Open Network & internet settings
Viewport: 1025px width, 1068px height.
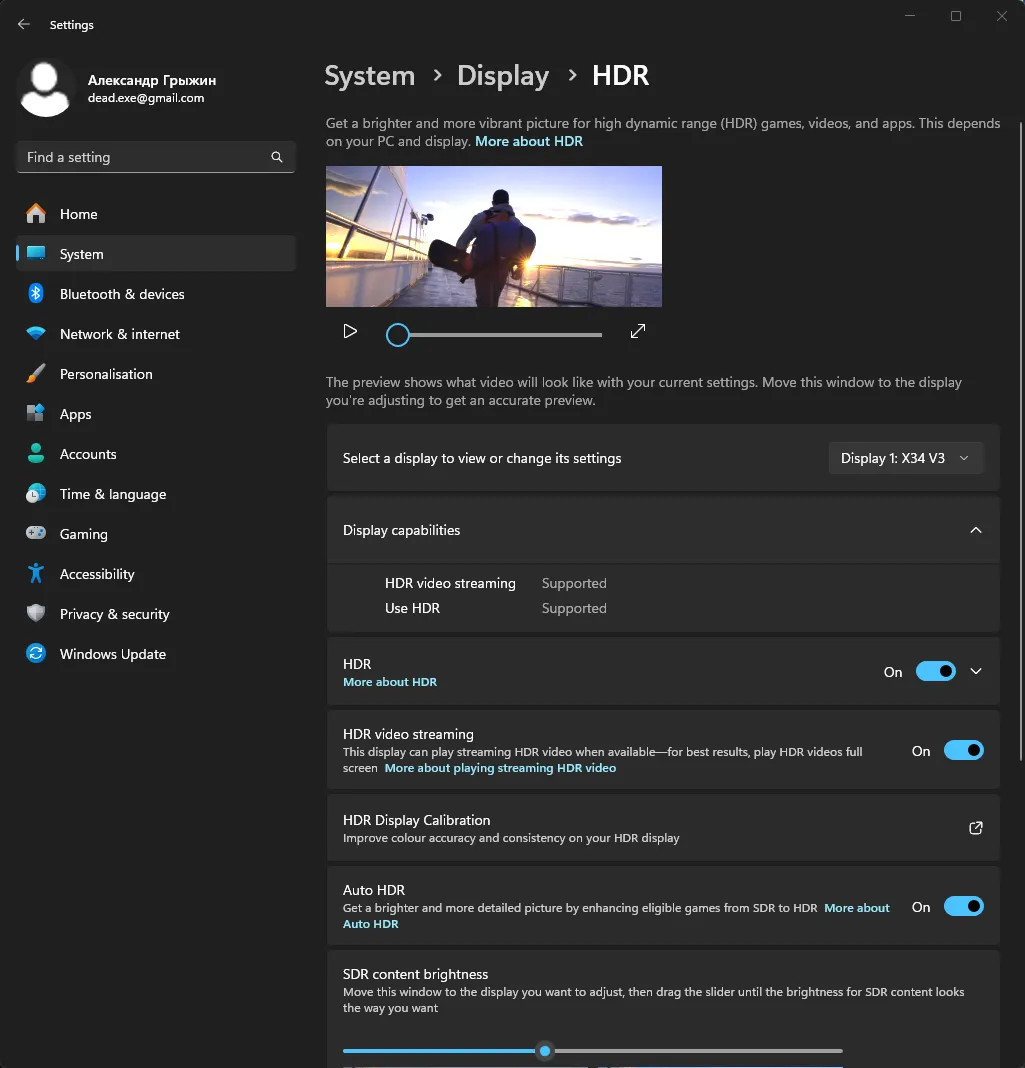coord(120,334)
